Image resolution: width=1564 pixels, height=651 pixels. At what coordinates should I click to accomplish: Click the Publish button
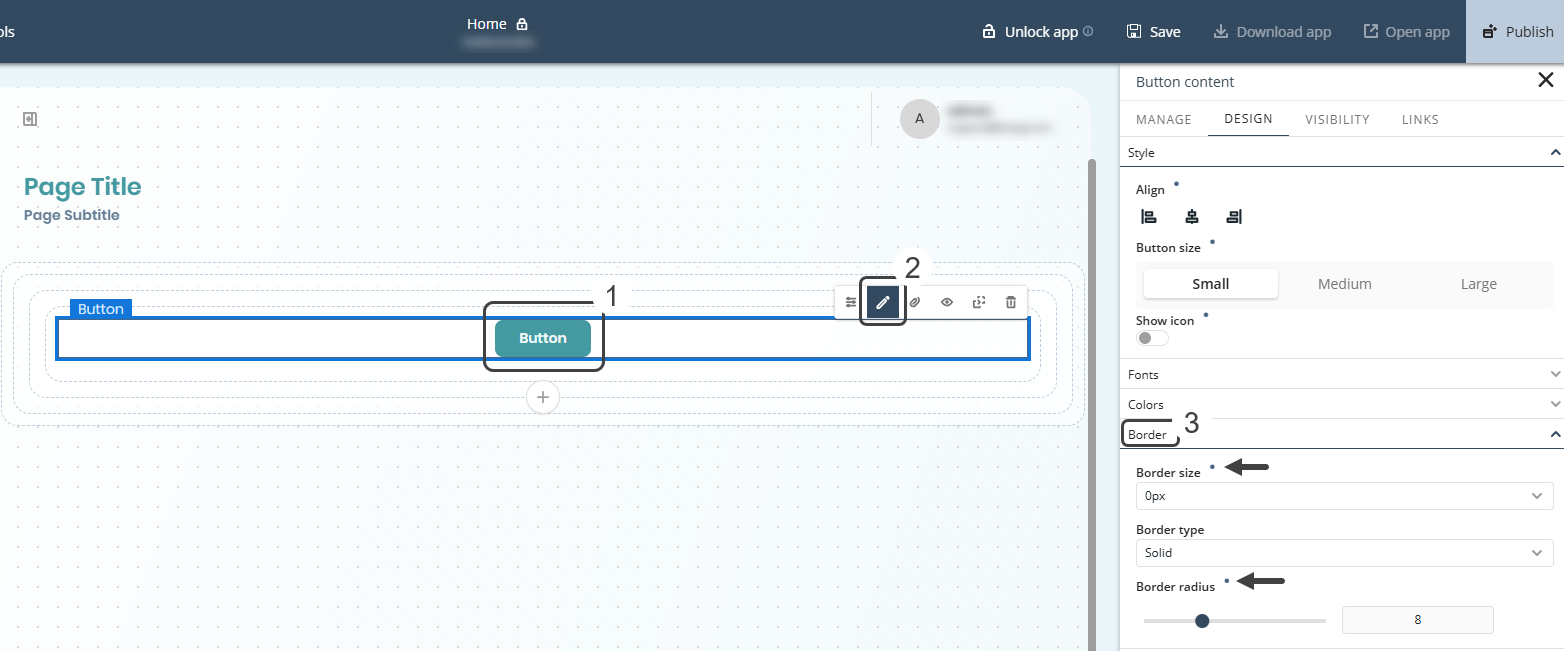1517,32
